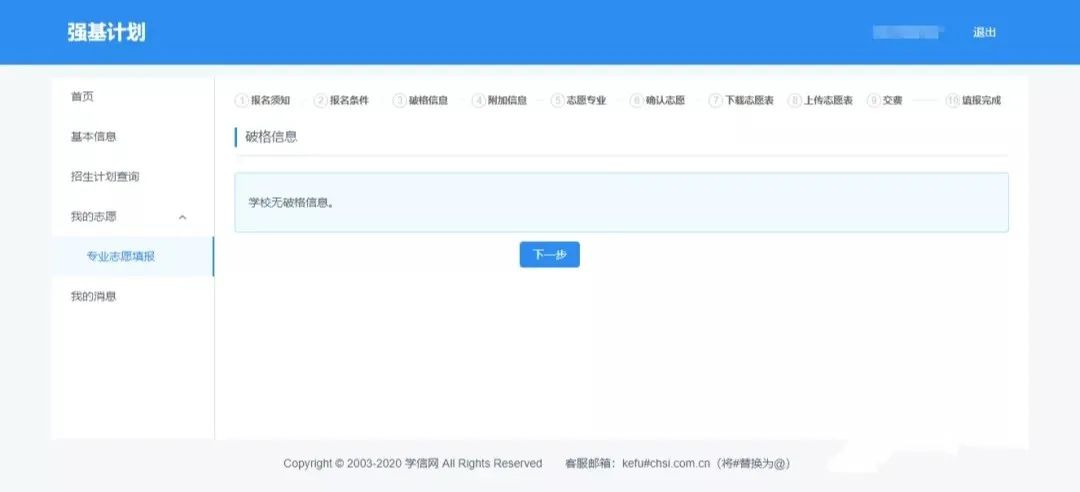Click step 6 circle icon for 确认志愿
Viewport: 1080px width, 492px height.
tap(636, 101)
